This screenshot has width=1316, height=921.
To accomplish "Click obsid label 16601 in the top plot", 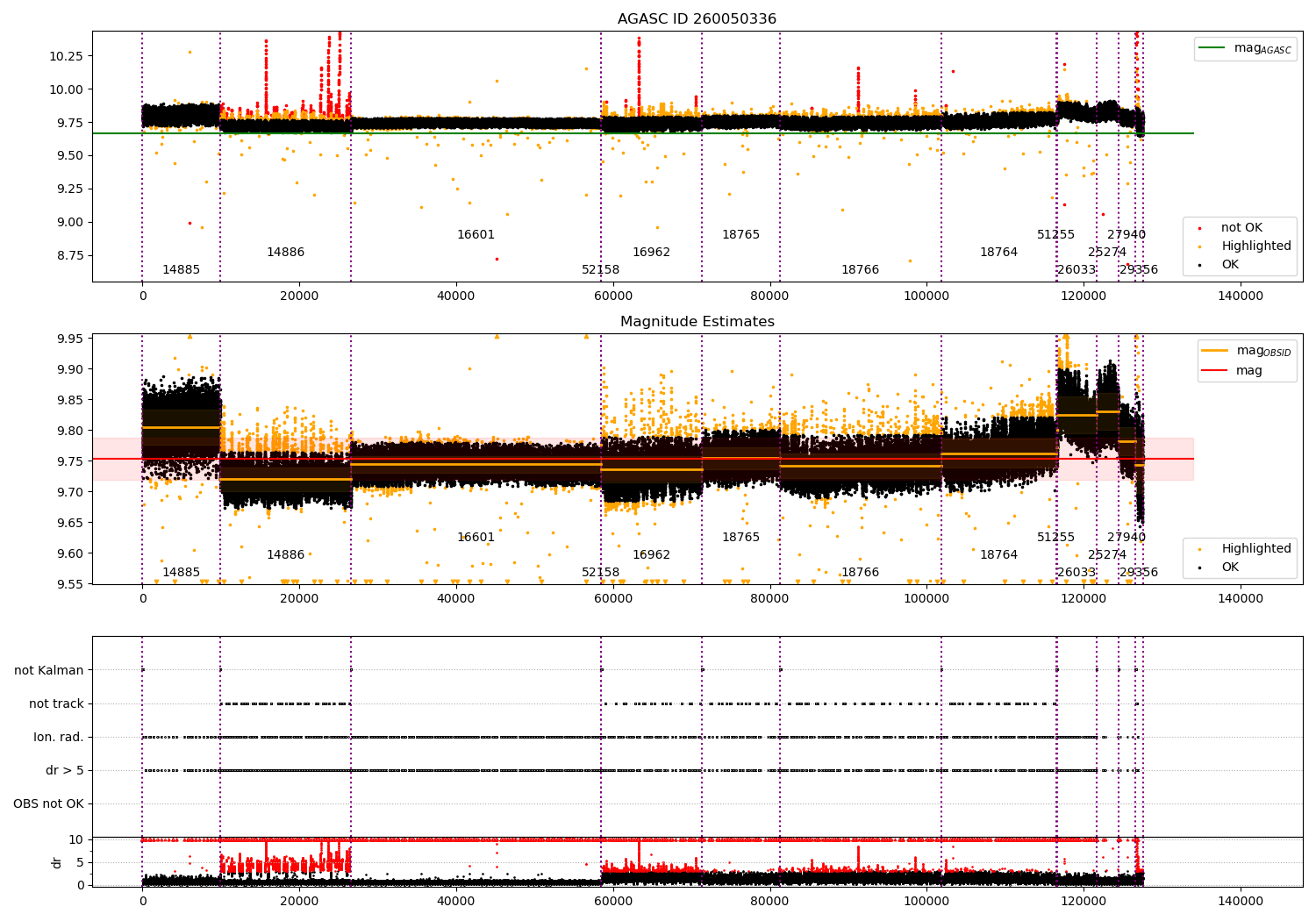I will [476, 235].
